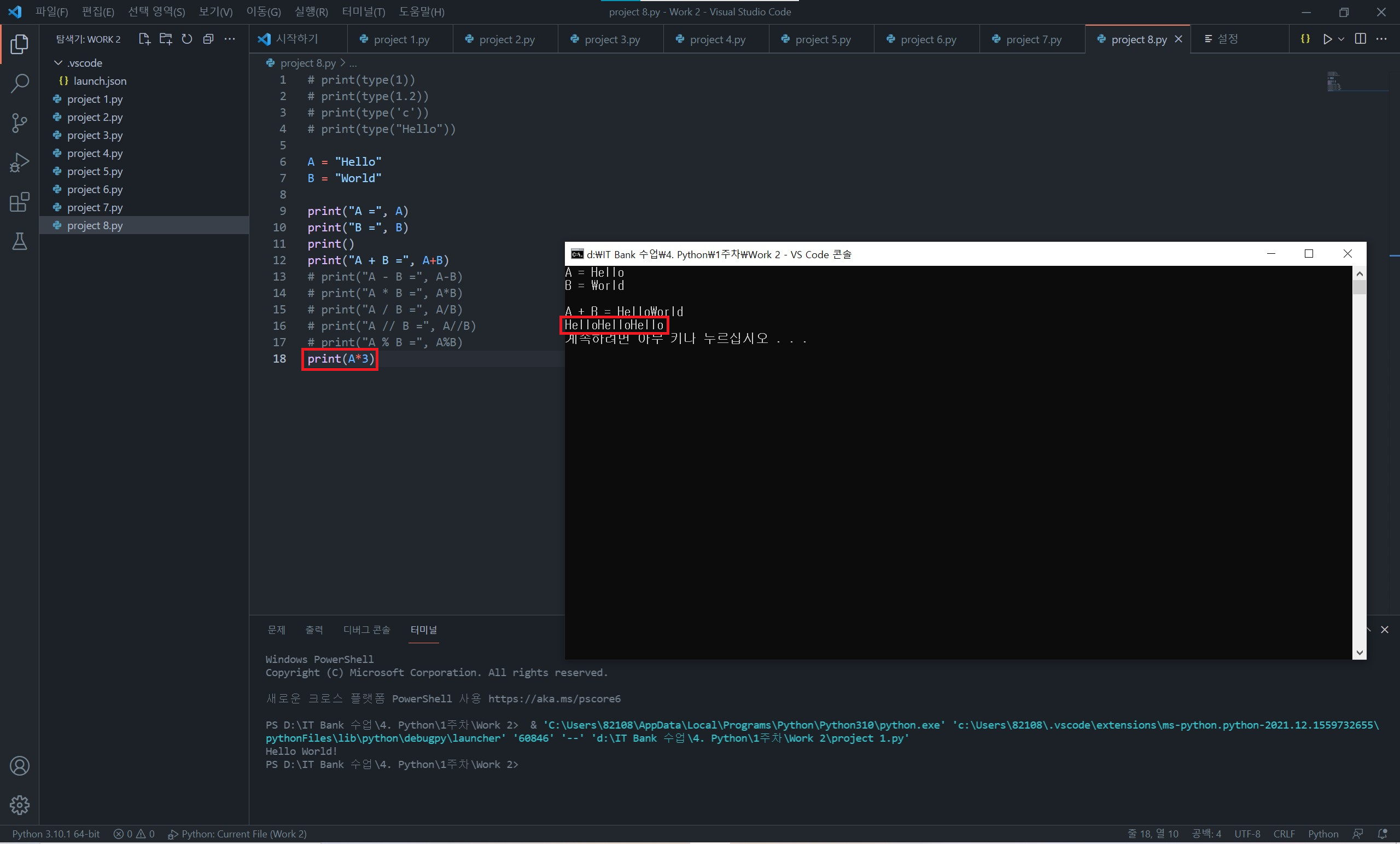Open the Manage gear menu
The image size is (1400, 844).
click(x=19, y=805)
